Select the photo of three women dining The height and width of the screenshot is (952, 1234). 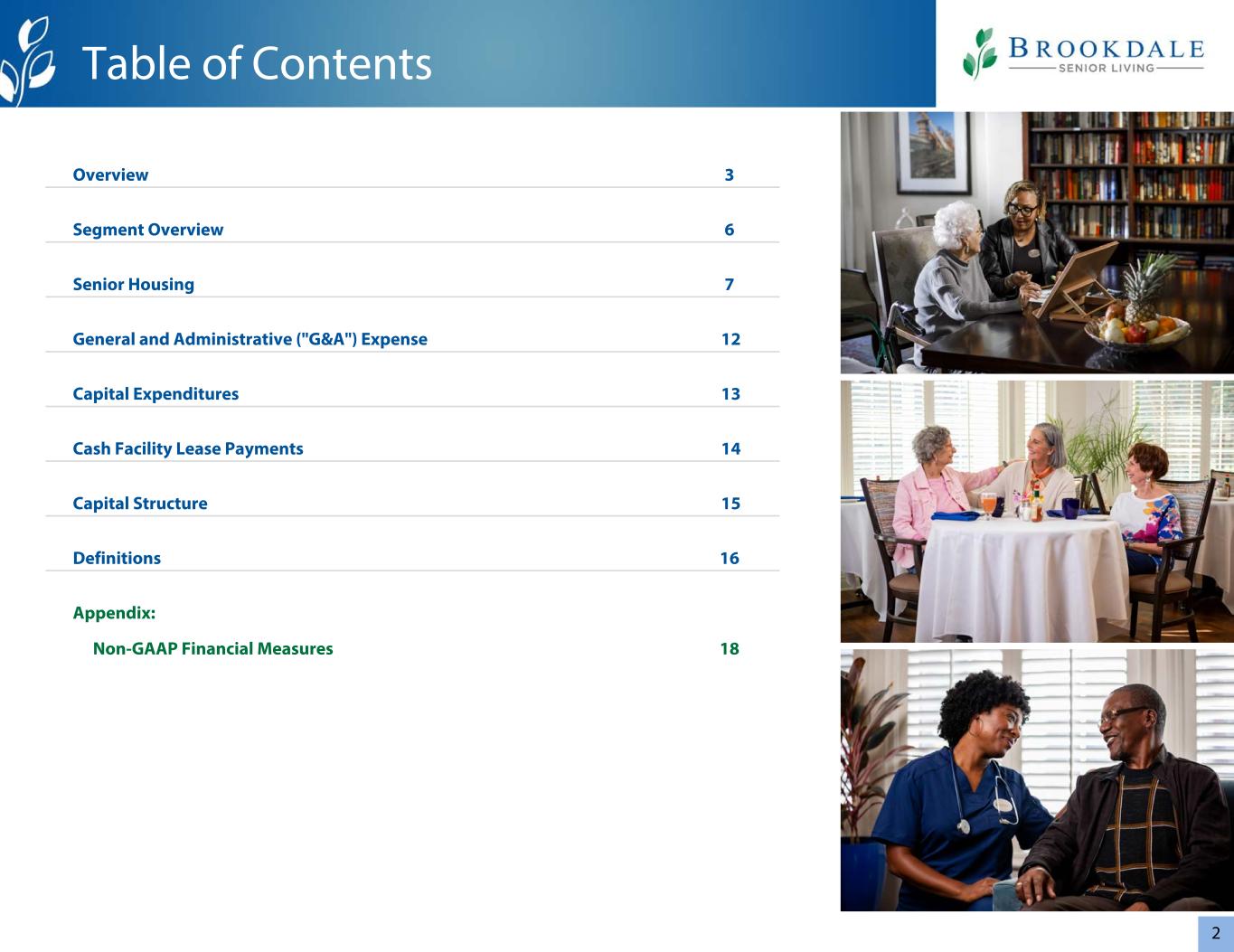(1037, 511)
